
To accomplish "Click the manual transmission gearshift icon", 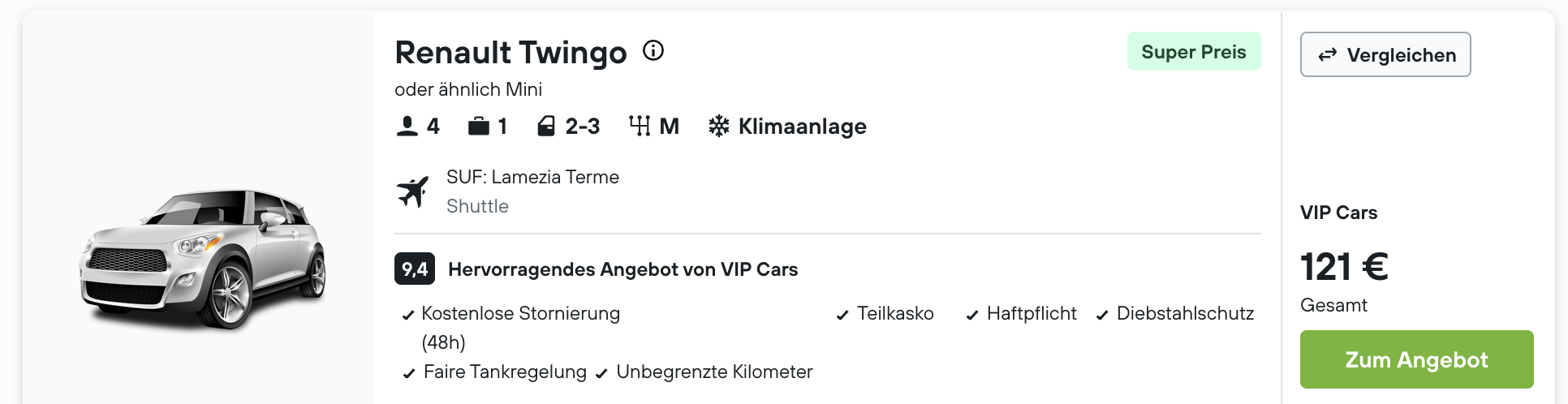I will click(x=640, y=126).
